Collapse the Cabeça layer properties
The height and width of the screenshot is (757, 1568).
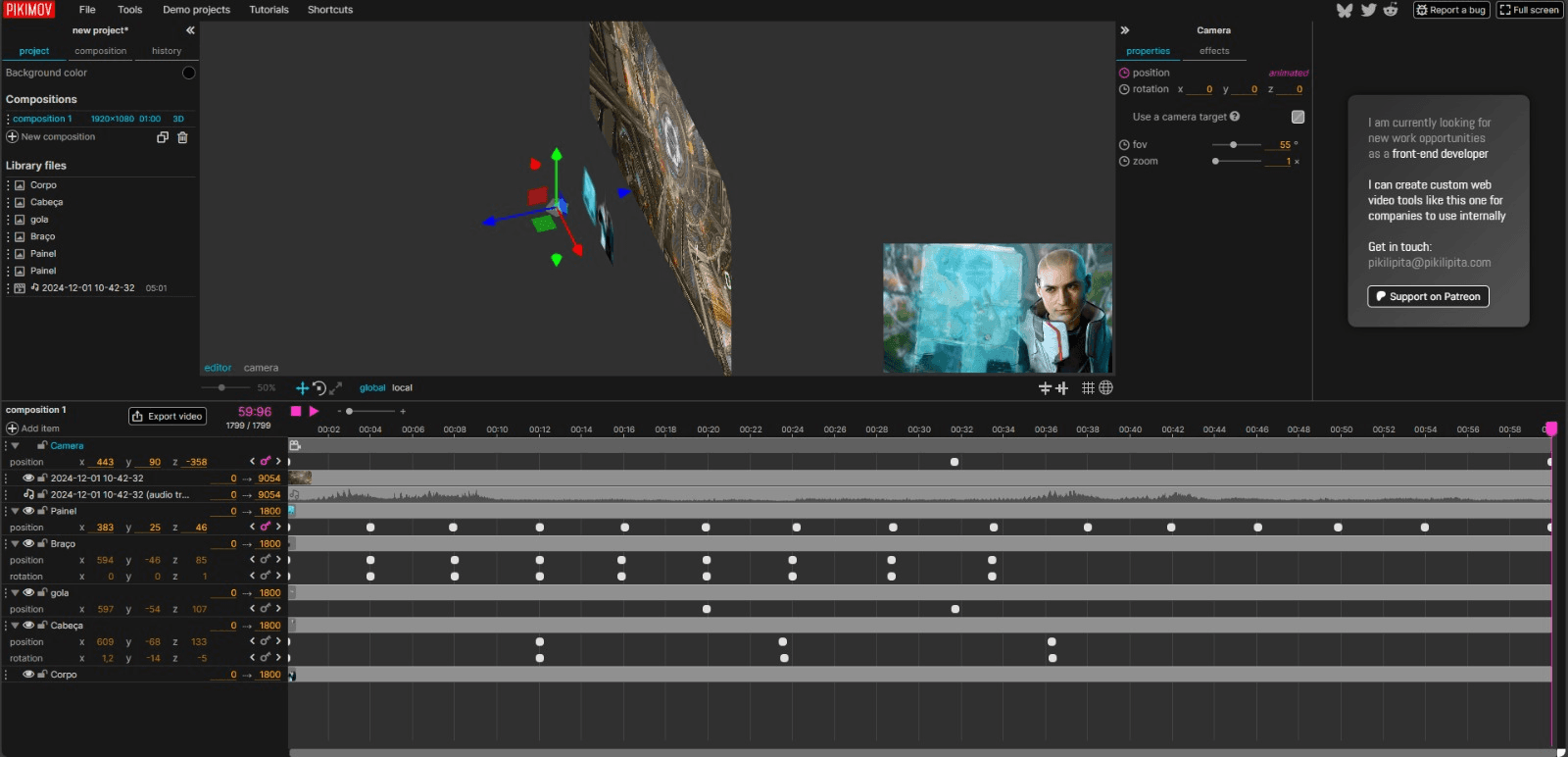coord(15,626)
